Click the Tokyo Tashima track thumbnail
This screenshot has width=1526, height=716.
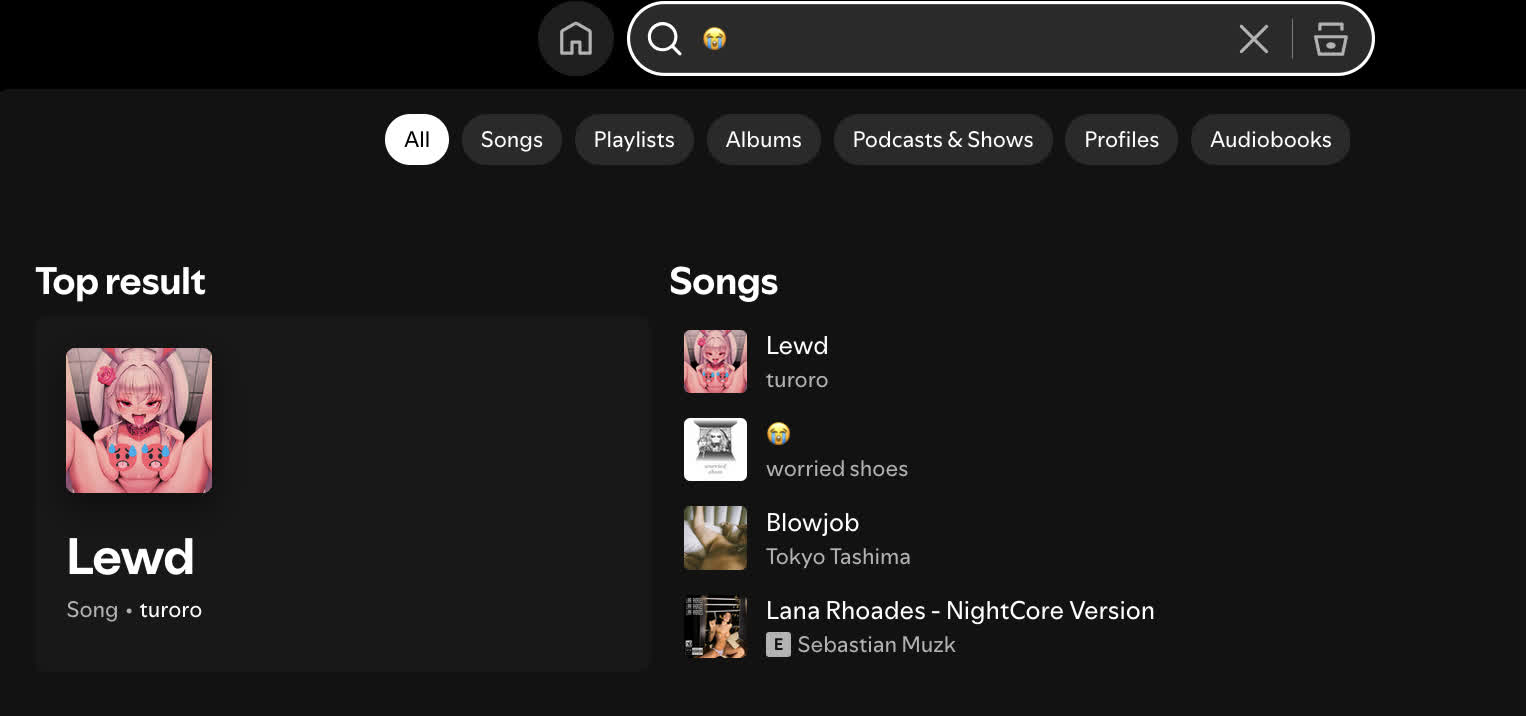715,538
